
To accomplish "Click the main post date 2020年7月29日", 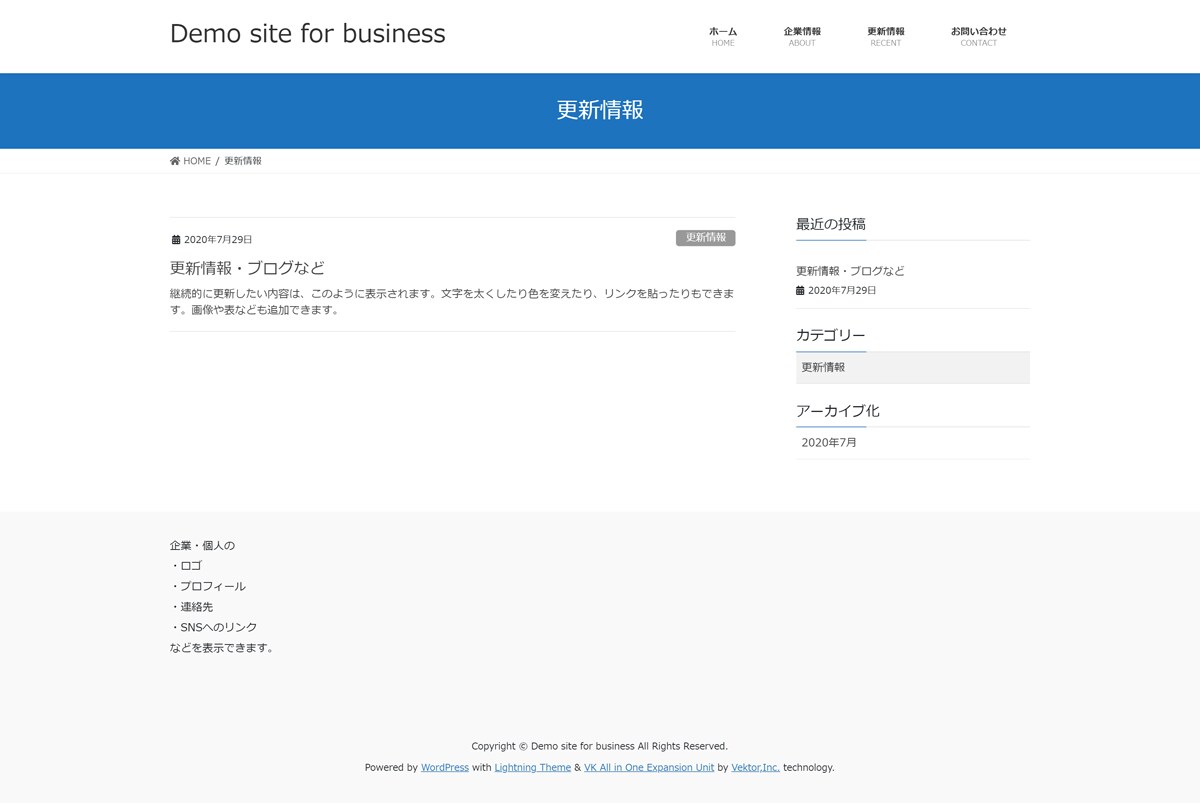I will pos(218,240).
